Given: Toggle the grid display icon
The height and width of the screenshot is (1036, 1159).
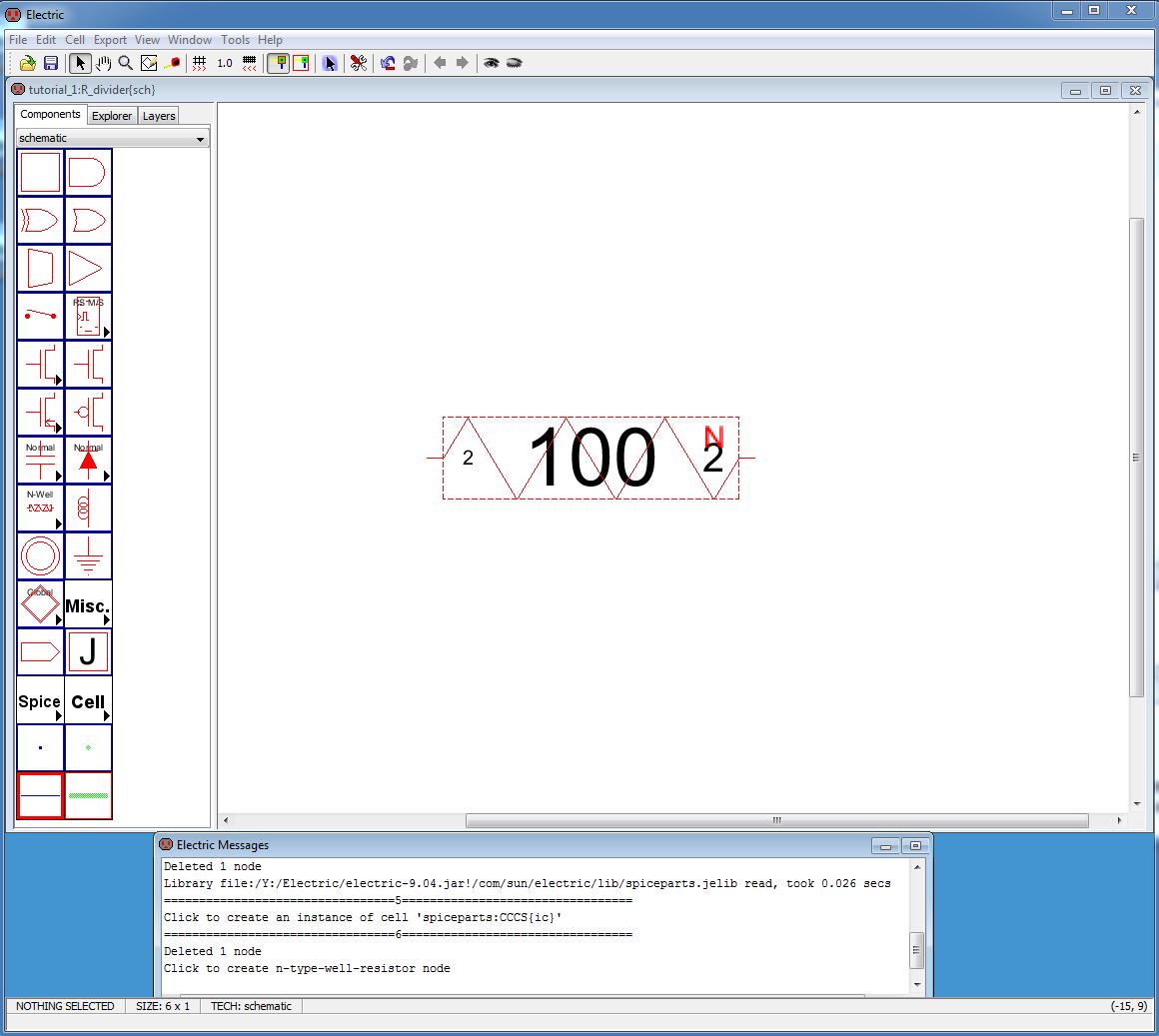Looking at the screenshot, I should [x=200, y=63].
